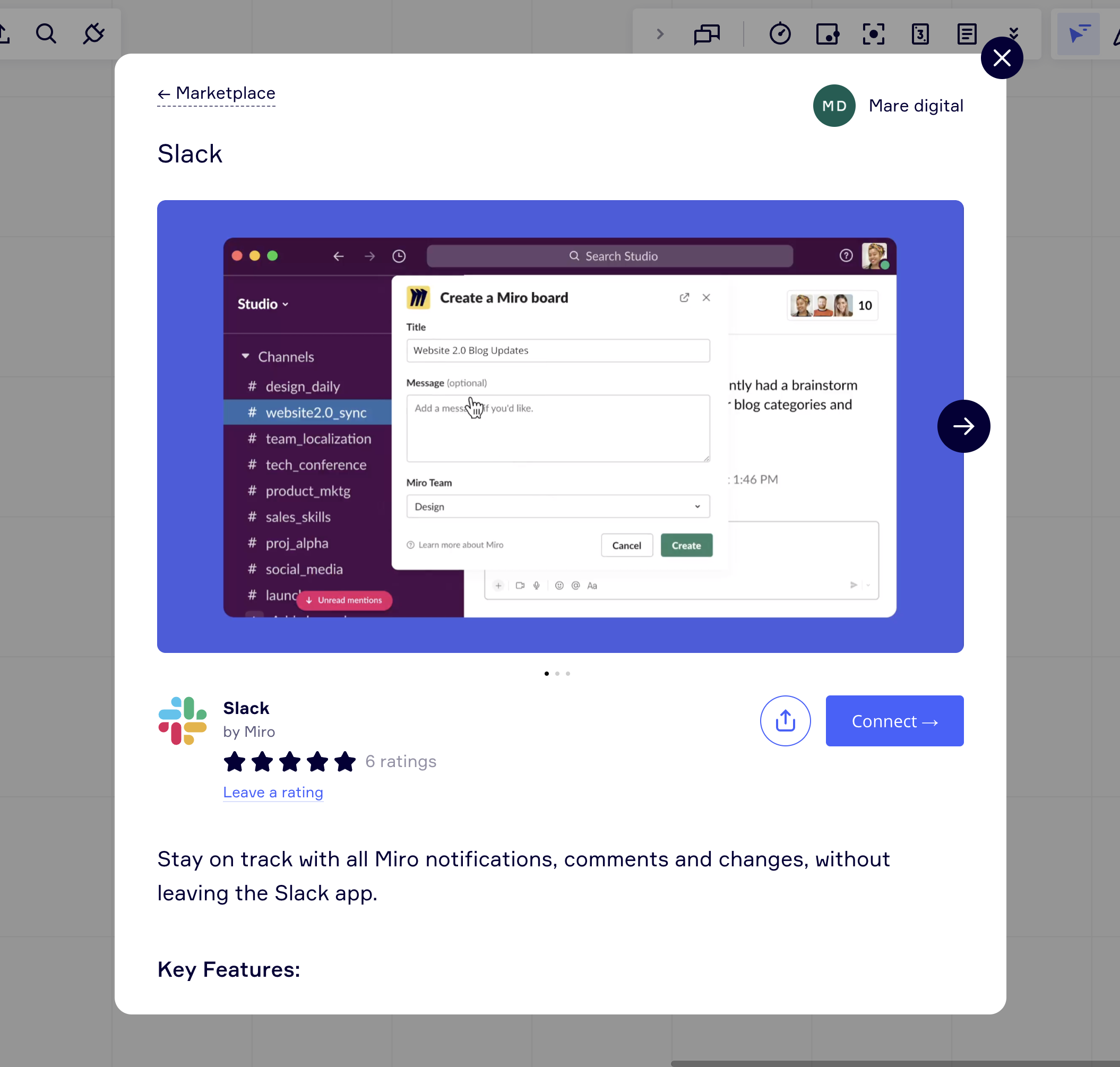
Task: Click the search magnifier icon
Action: point(46,34)
